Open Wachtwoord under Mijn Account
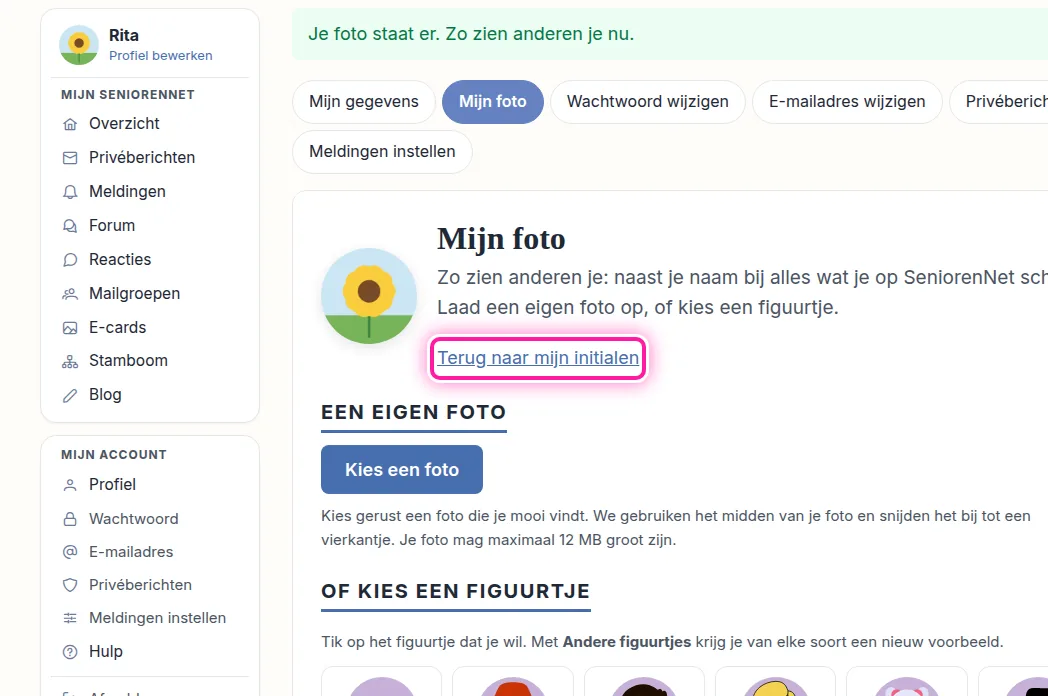The width and height of the screenshot is (1048, 696). 134,519
